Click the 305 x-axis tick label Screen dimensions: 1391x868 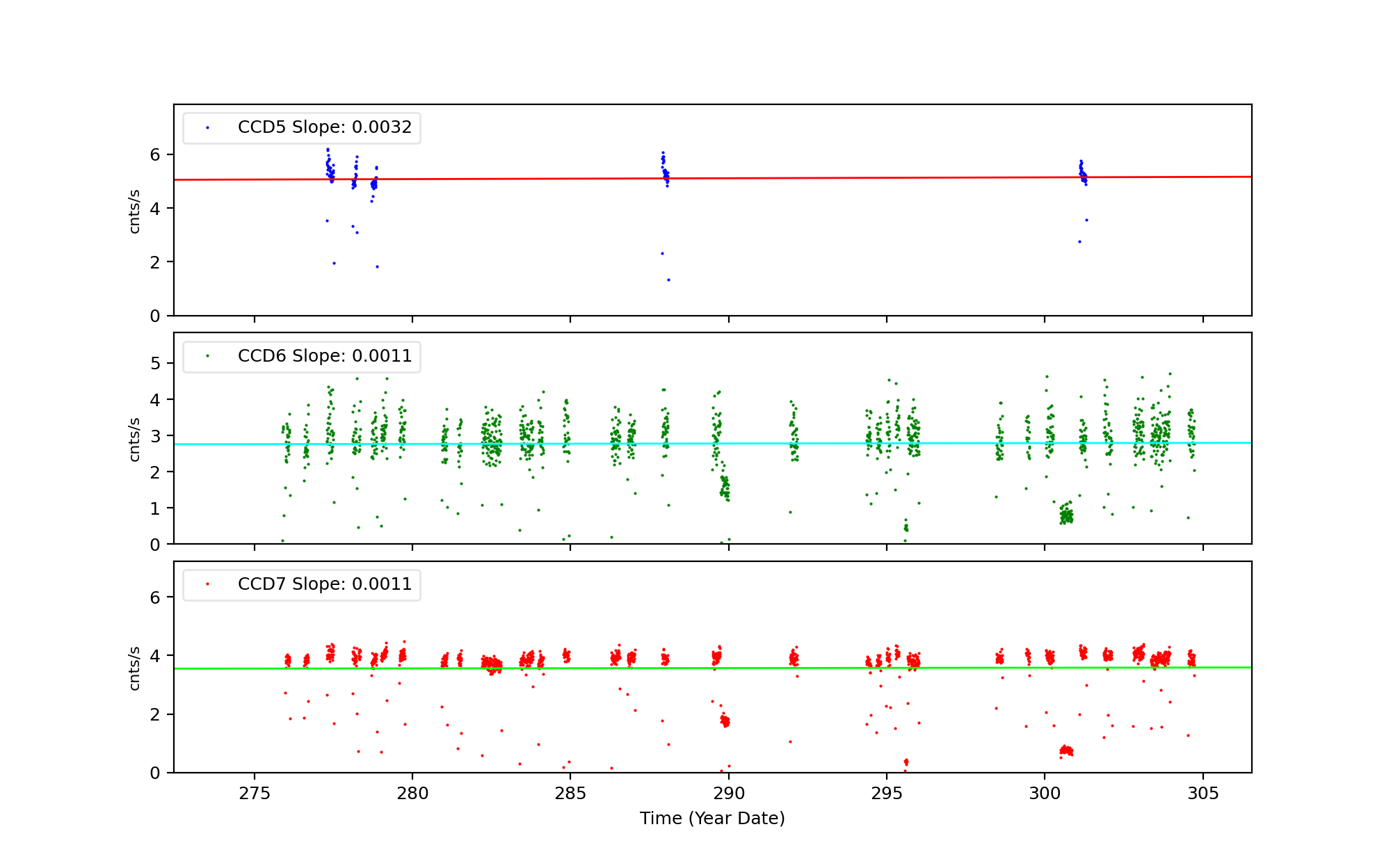(1203, 794)
